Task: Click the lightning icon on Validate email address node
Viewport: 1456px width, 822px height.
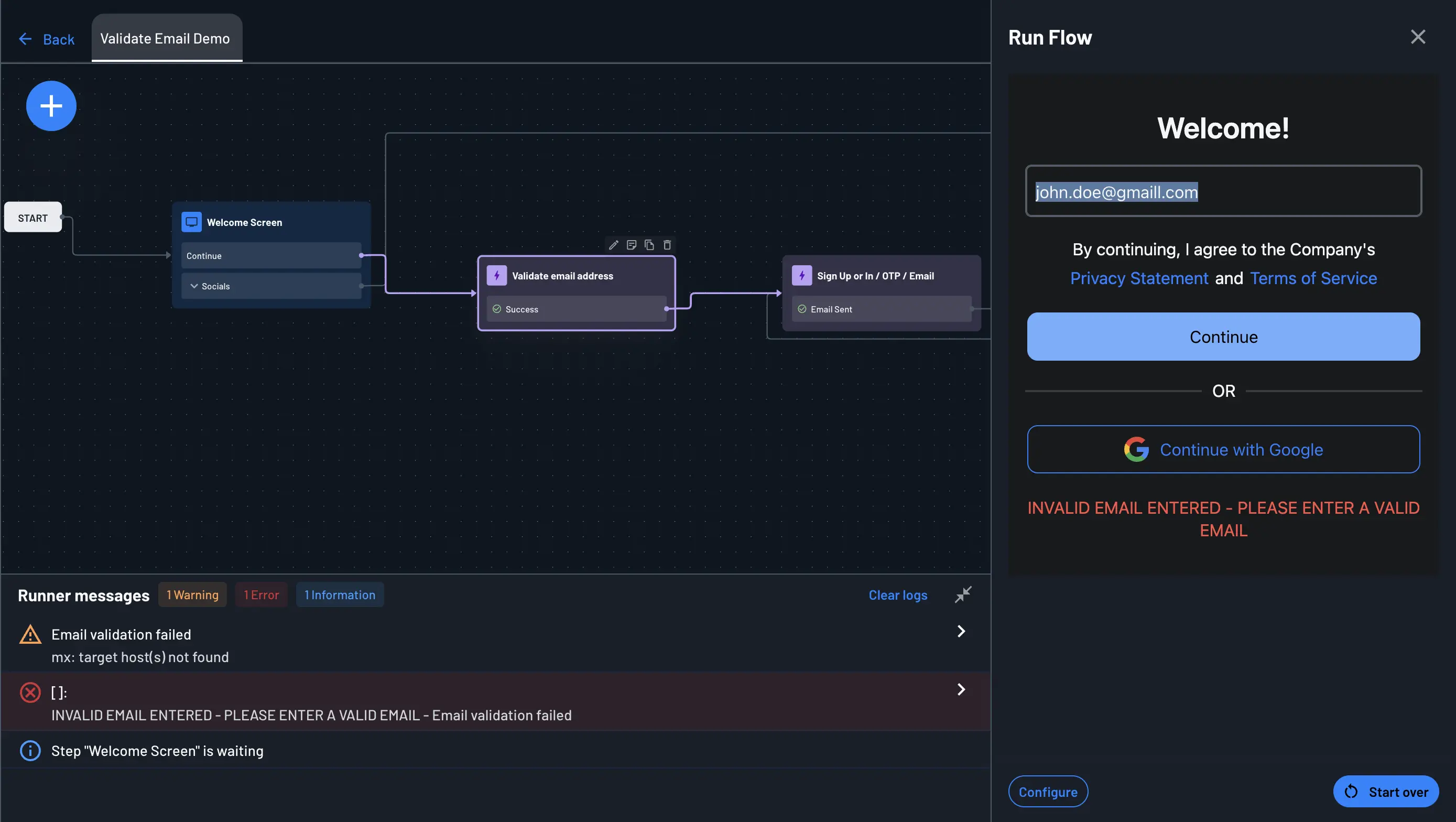Action: coord(497,275)
